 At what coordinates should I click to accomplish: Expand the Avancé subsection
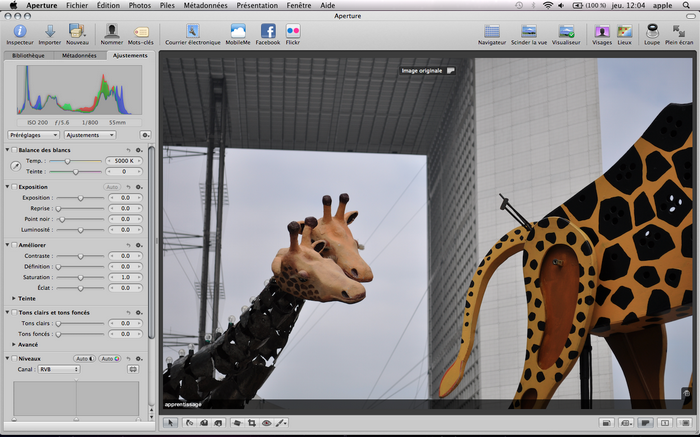pos(14,345)
